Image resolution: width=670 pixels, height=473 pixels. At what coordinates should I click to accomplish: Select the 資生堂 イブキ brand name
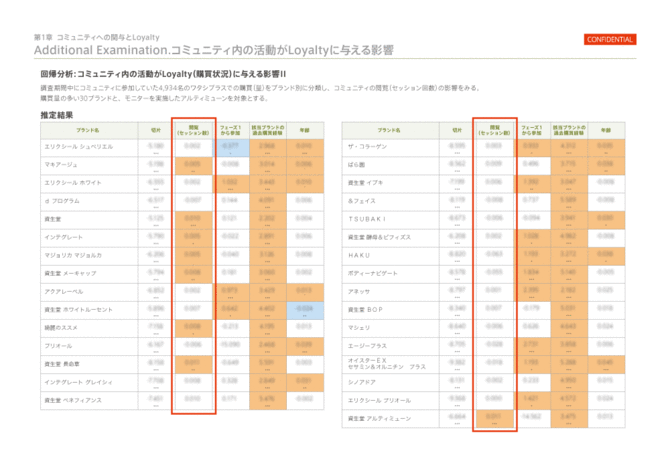point(365,182)
